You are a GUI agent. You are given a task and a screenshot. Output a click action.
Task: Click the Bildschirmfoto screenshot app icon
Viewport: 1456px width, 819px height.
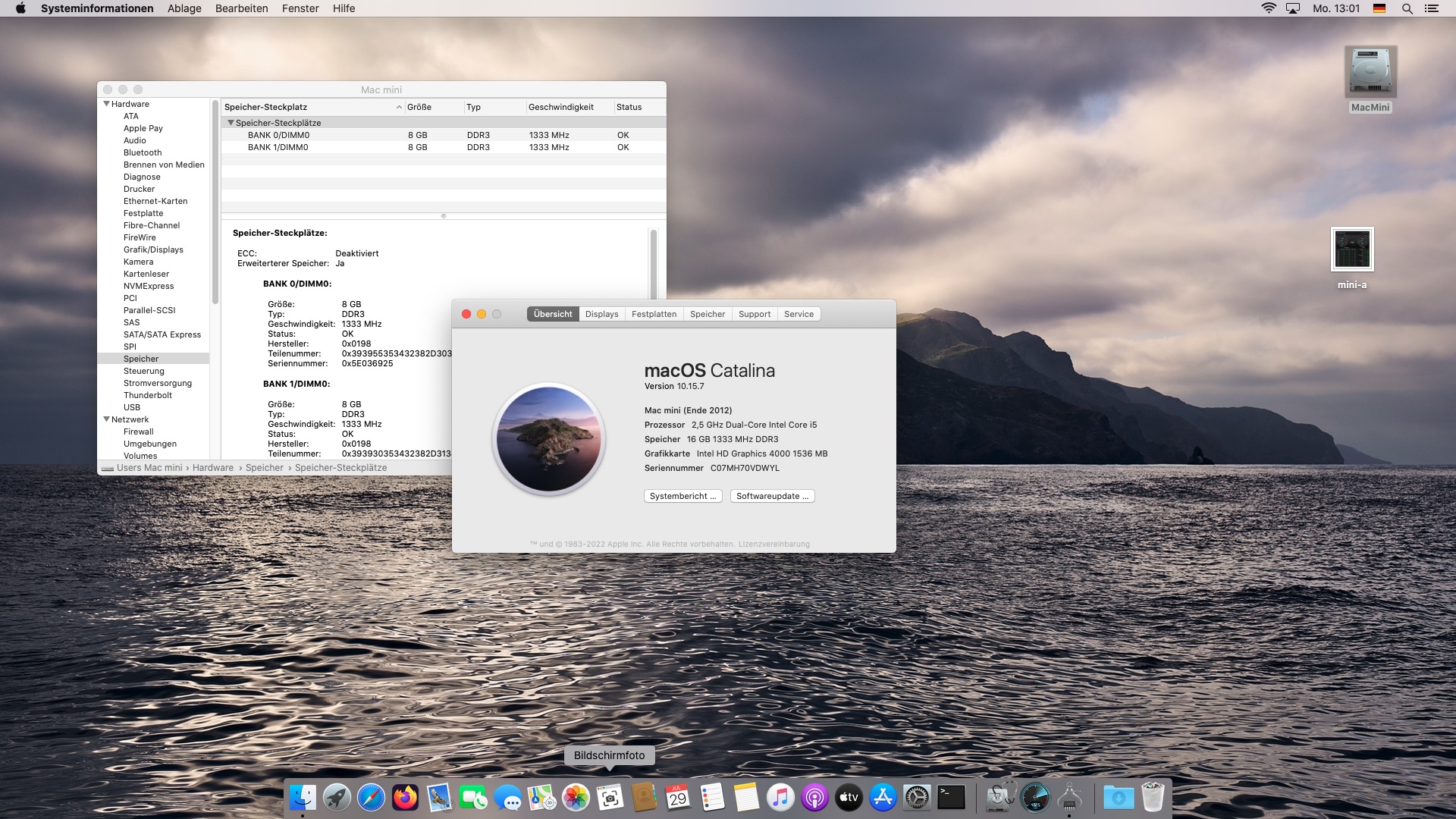point(610,797)
